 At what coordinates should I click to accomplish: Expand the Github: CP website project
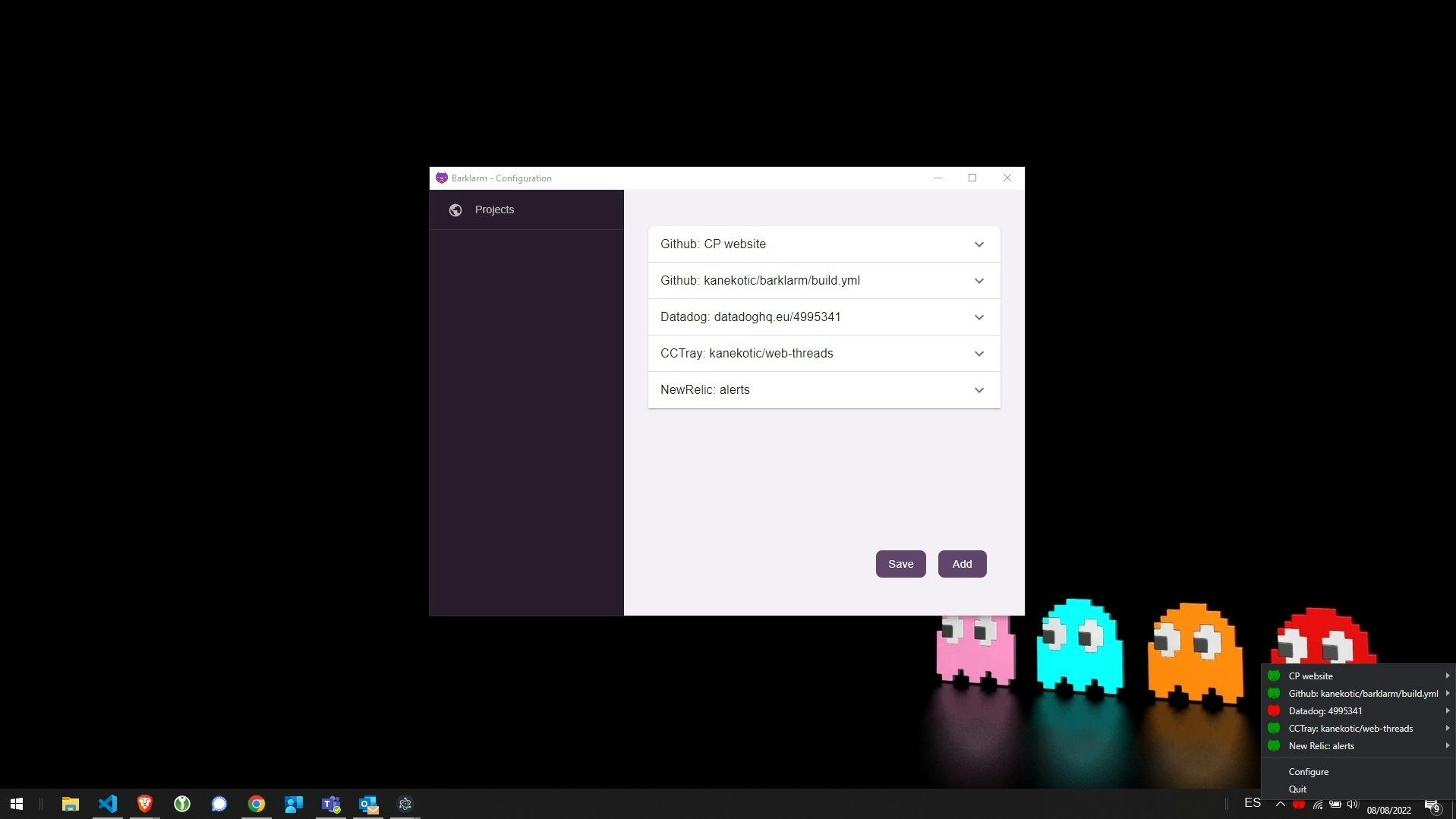[x=824, y=244]
